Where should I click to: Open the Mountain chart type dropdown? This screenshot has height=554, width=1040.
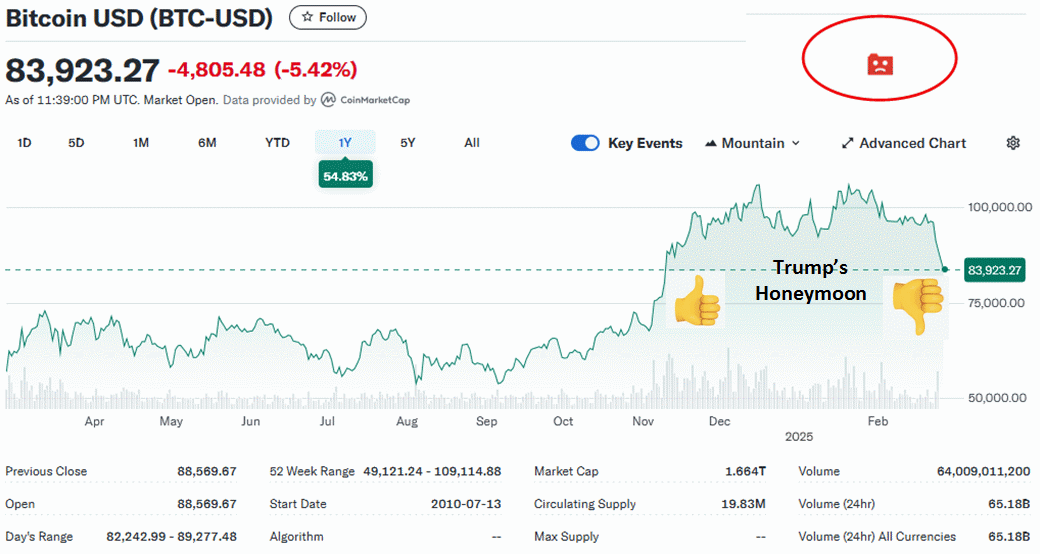pos(753,143)
